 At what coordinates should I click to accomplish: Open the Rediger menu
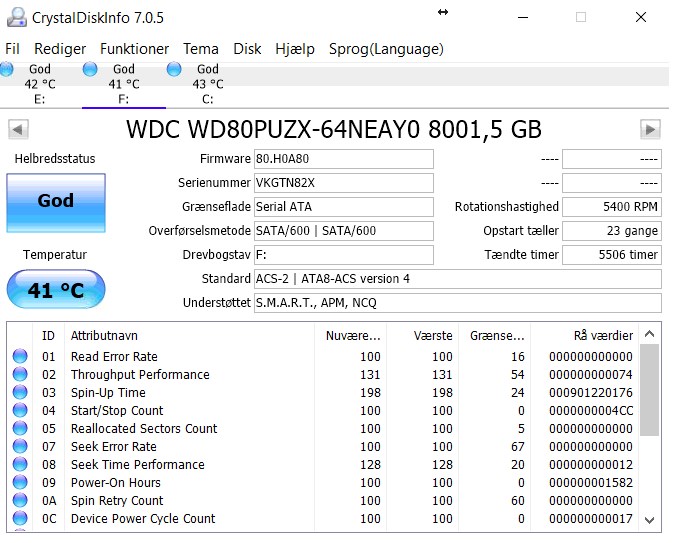(x=60, y=49)
